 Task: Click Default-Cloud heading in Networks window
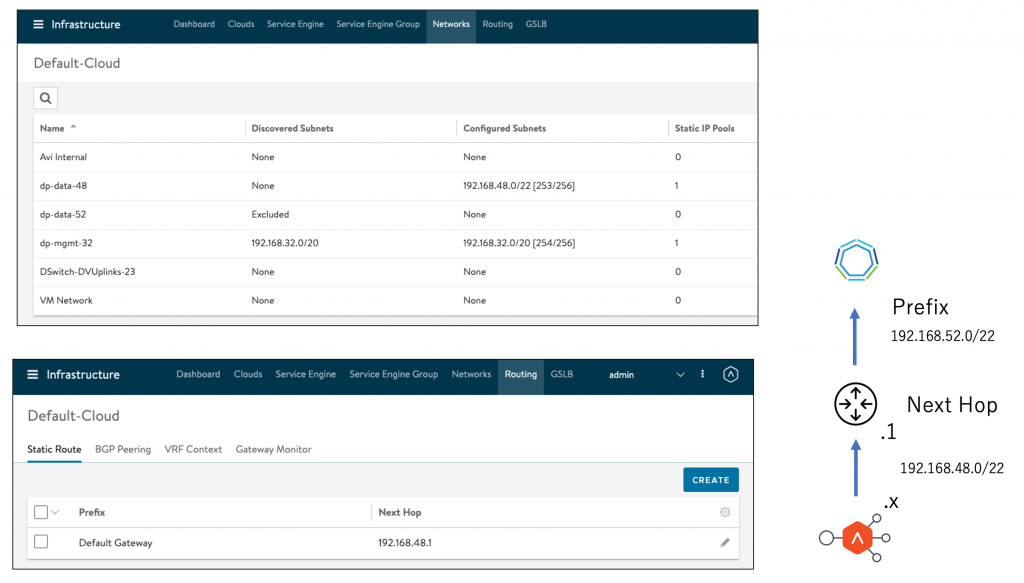pos(77,63)
